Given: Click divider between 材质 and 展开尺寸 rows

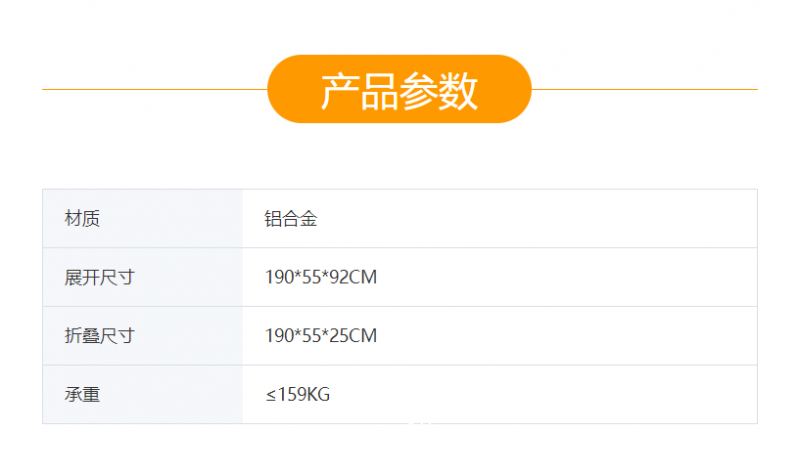Looking at the screenshot, I should (400, 248).
